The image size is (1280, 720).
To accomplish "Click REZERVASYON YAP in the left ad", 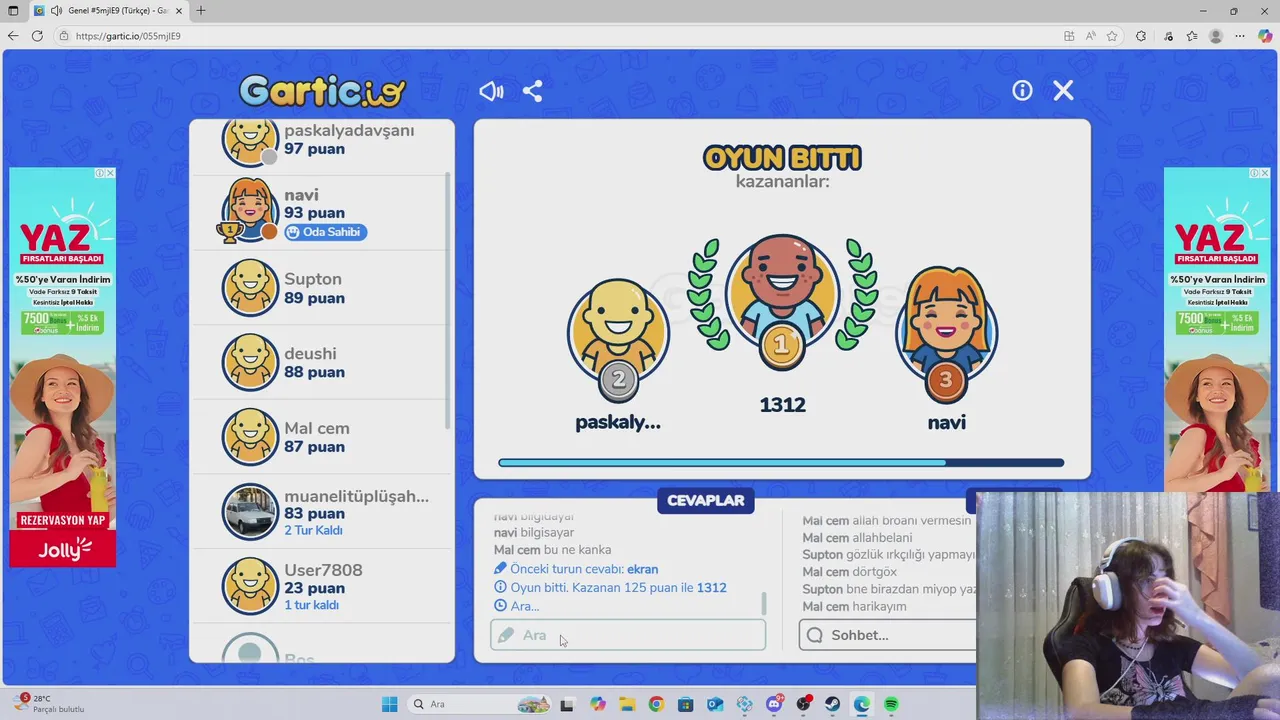I will tap(62, 521).
